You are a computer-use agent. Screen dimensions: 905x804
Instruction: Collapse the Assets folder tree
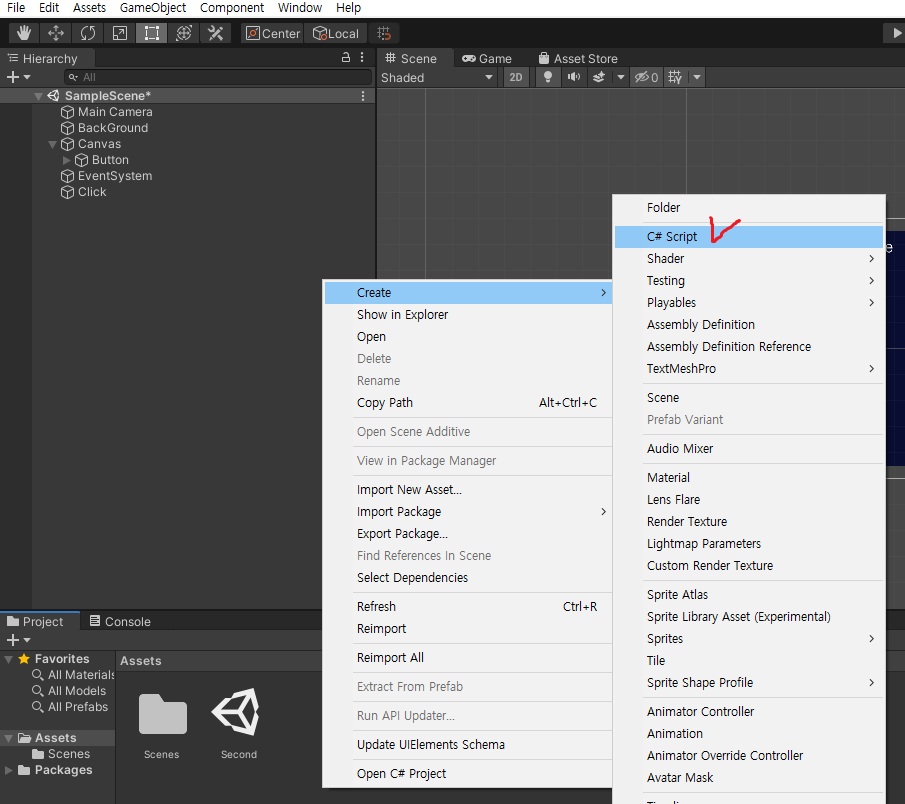click(x=8, y=738)
